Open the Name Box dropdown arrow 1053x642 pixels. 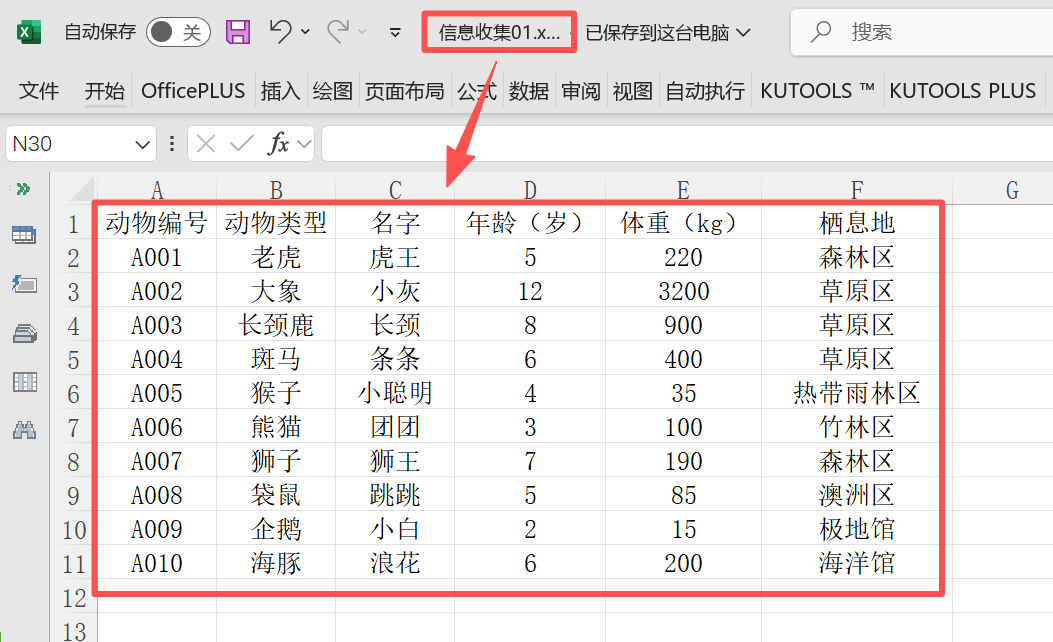(142, 143)
